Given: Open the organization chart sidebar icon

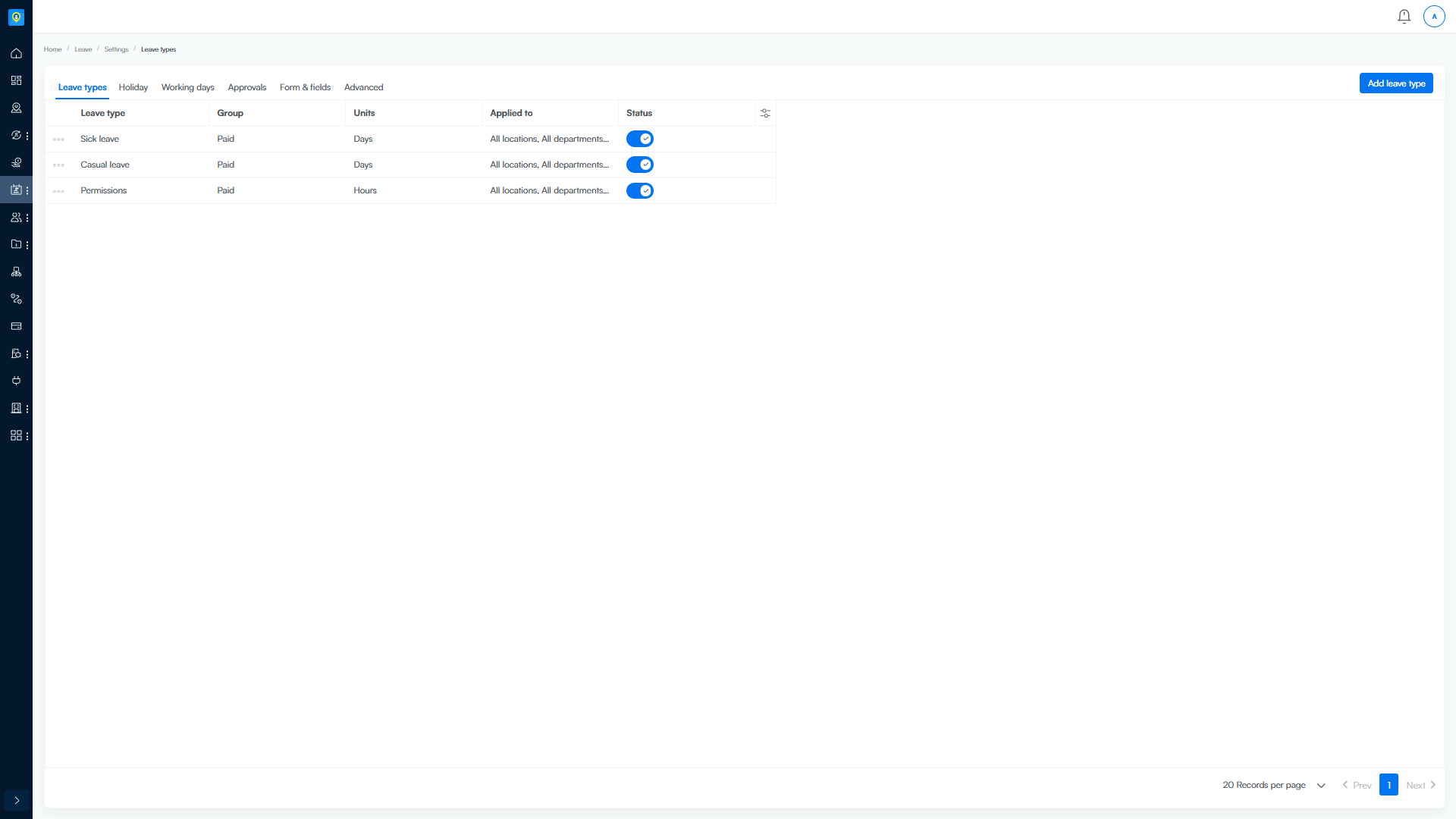Looking at the screenshot, I should (16, 271).
